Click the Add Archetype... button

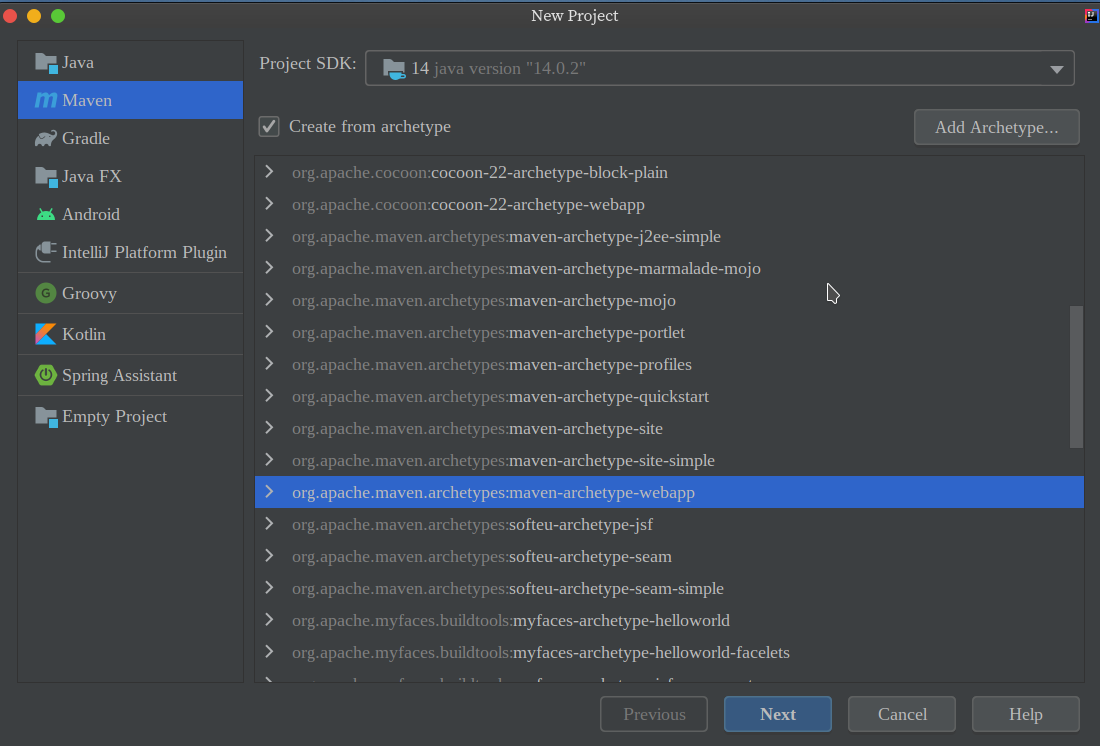[996, 127]
